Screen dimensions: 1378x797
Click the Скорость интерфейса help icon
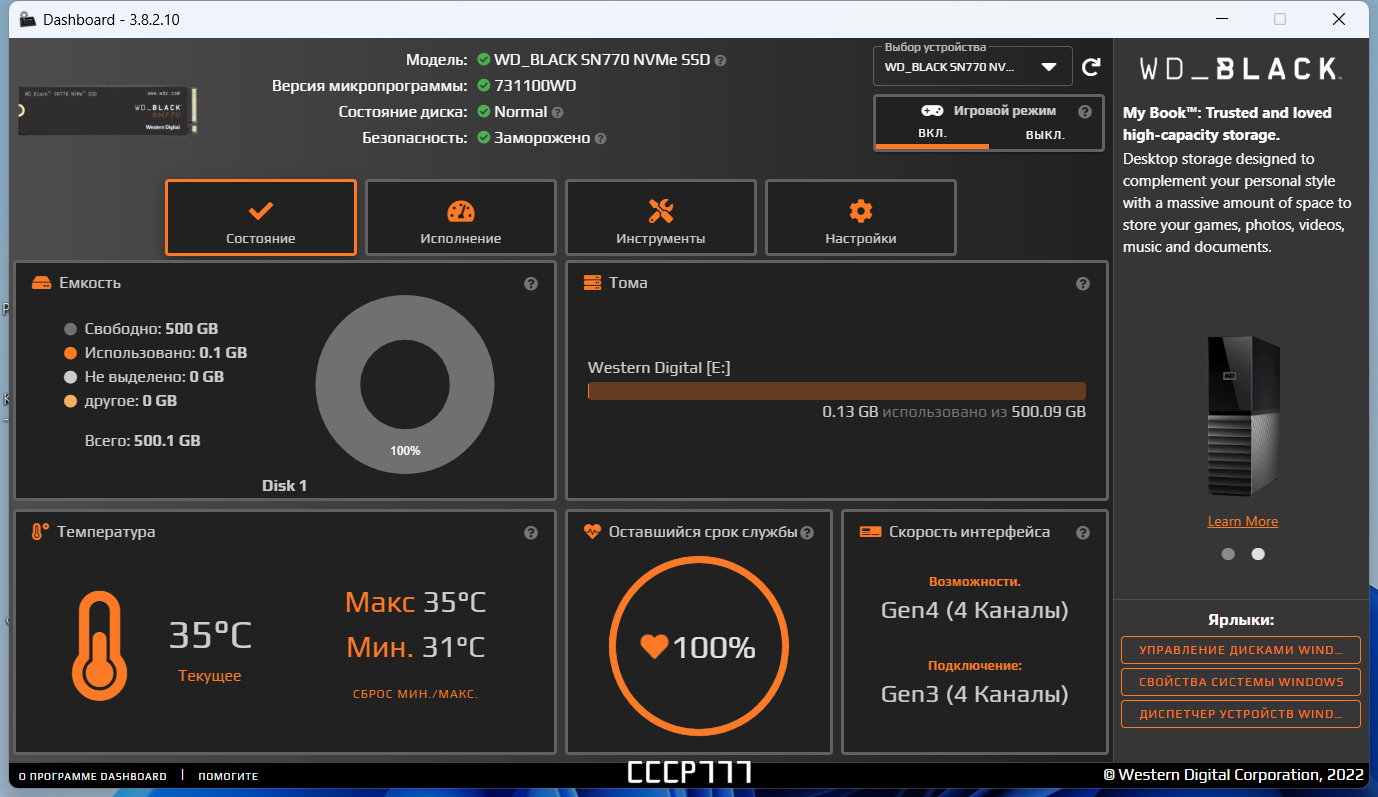(x=1083, y=532)
